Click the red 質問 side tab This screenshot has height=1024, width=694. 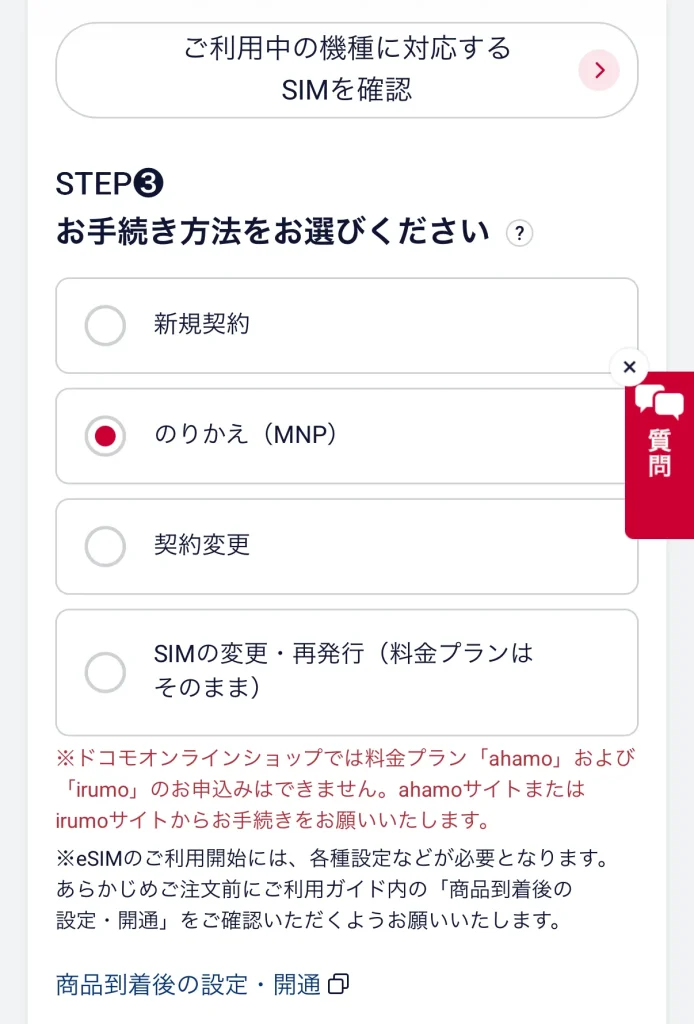659,455
